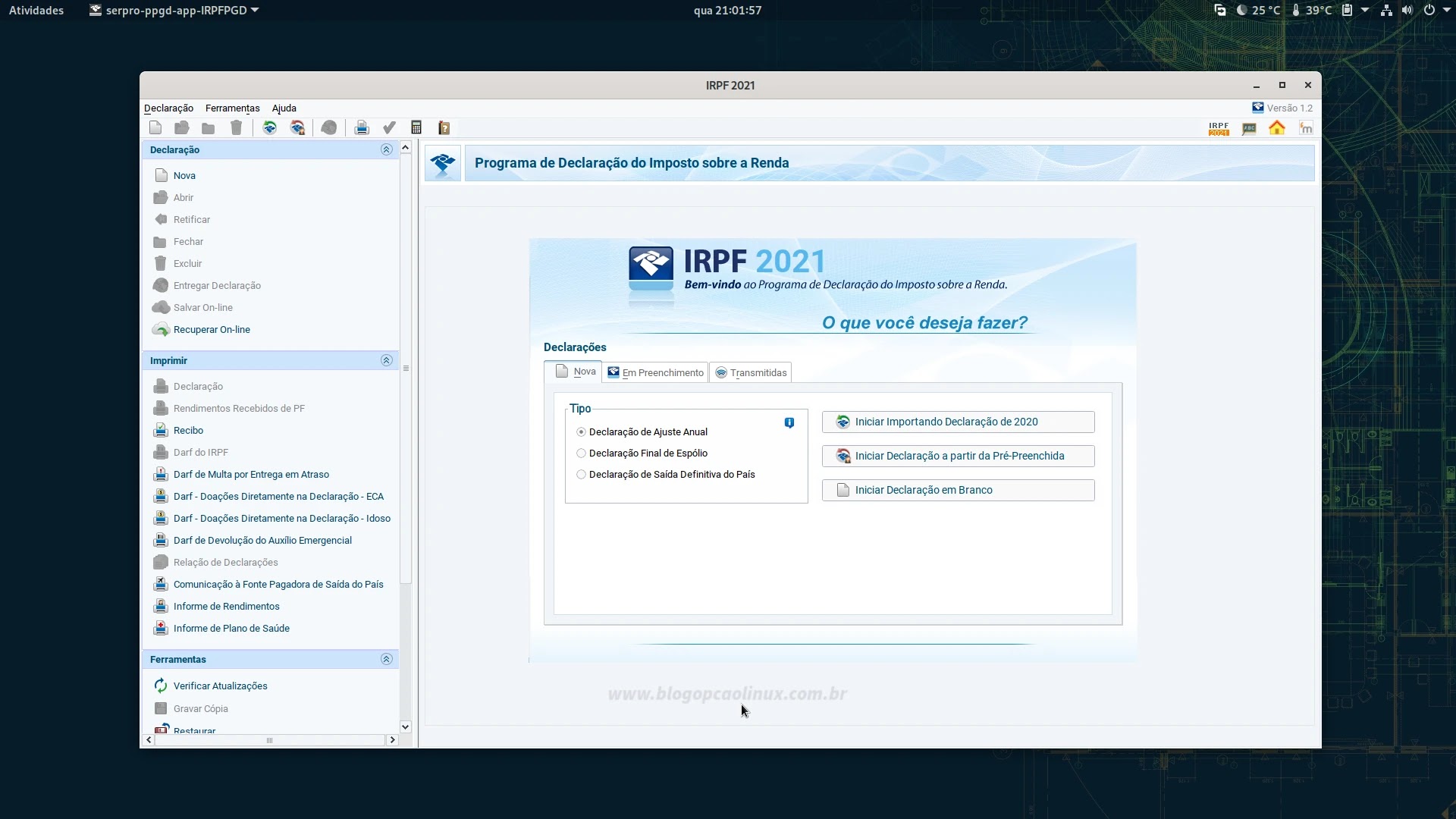Switch to the Transmitidas tab
Screen dimensions: 1456x819
point(751,372)
